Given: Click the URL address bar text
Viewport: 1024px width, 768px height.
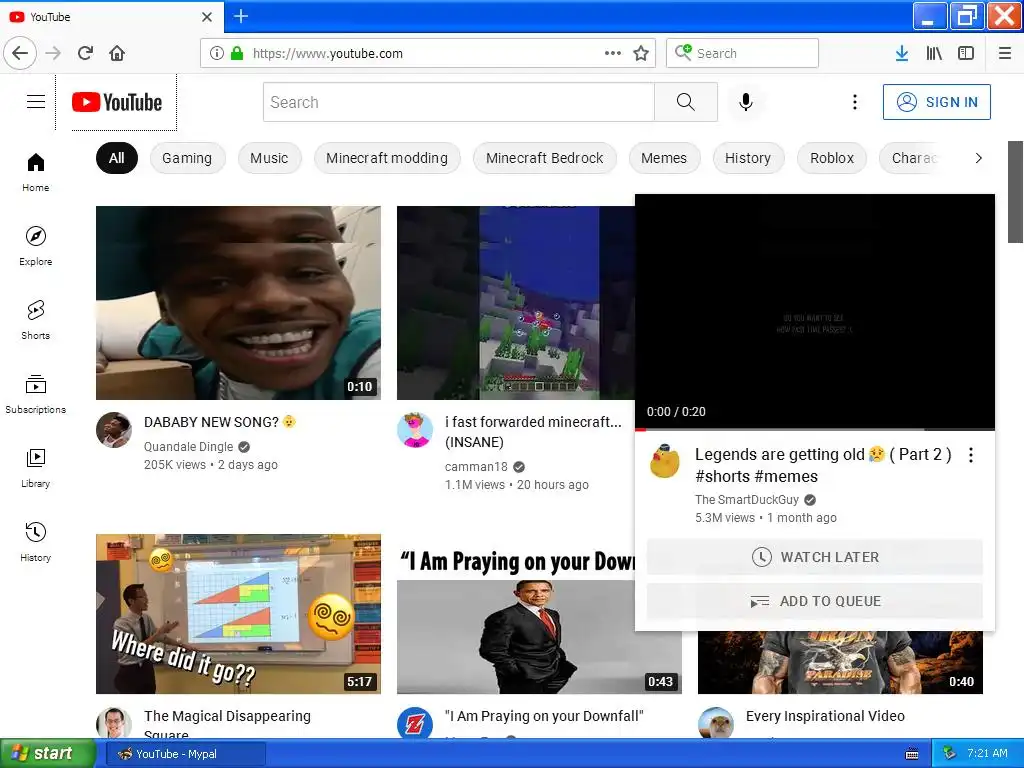Looking at the screenshot, I should pos(328,54).
